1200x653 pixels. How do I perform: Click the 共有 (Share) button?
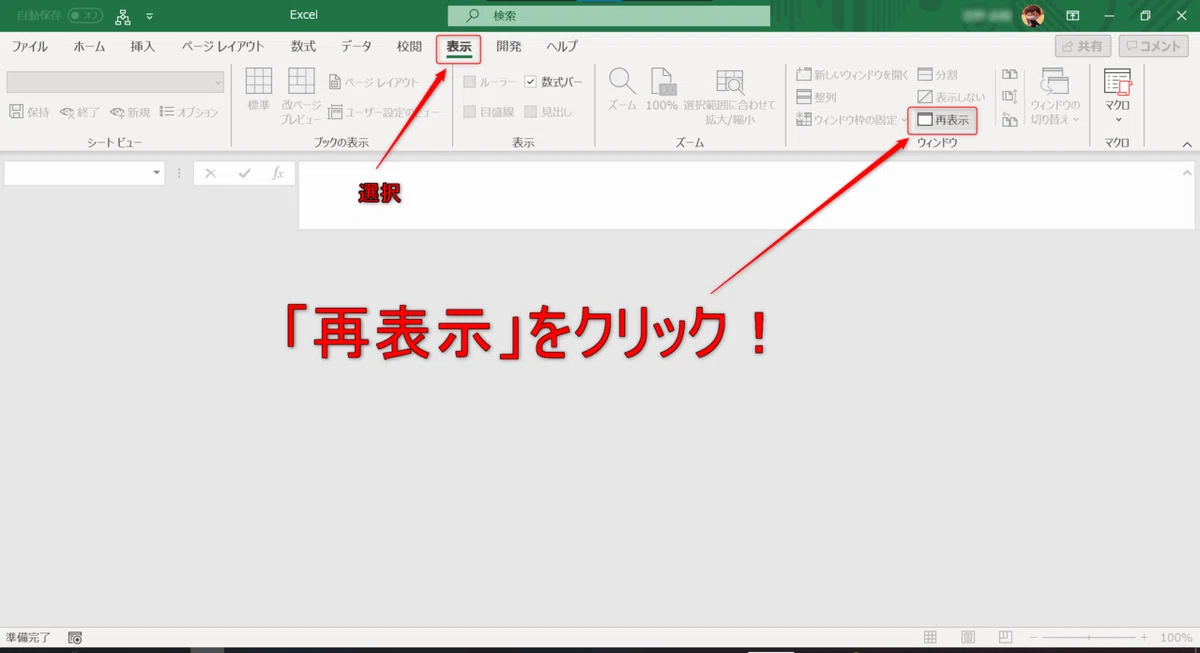1083,46
